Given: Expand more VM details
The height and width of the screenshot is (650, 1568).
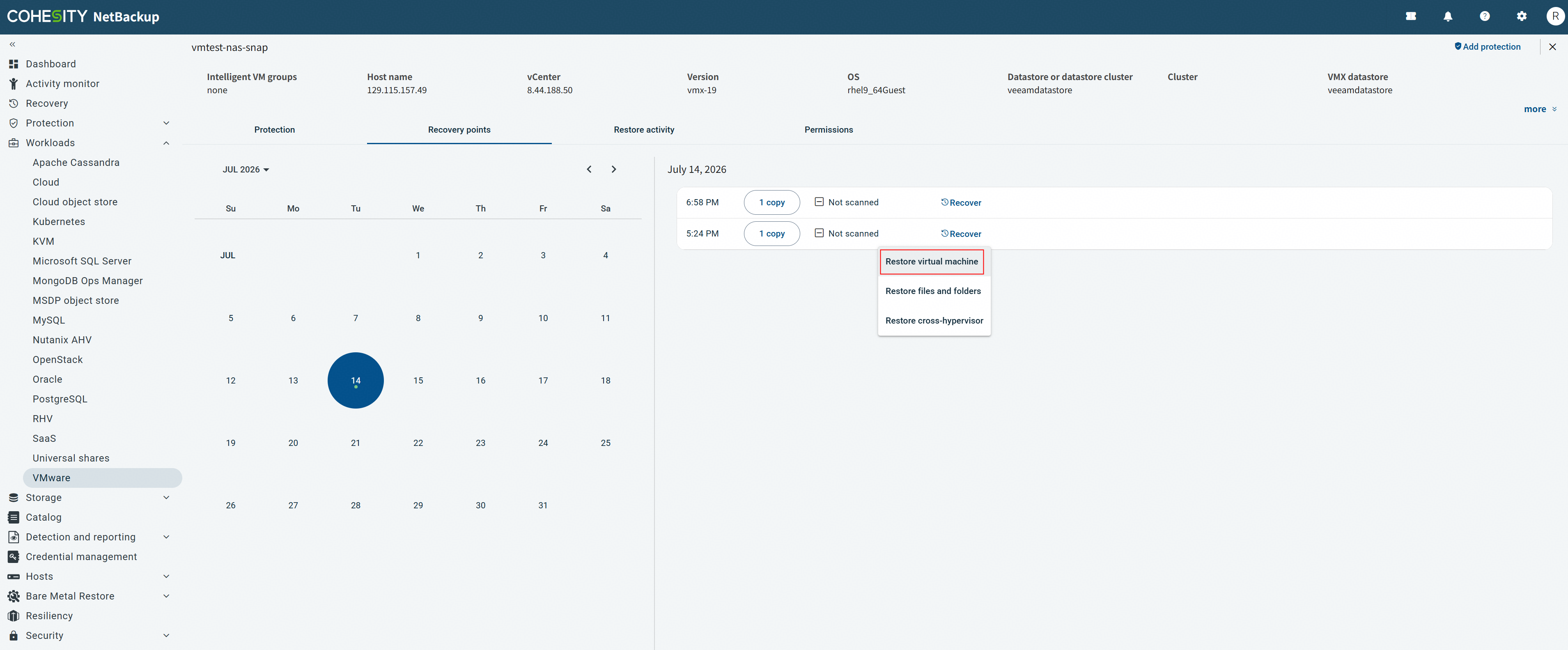Looking at the screenshot, I should [x=1540, y=109].
